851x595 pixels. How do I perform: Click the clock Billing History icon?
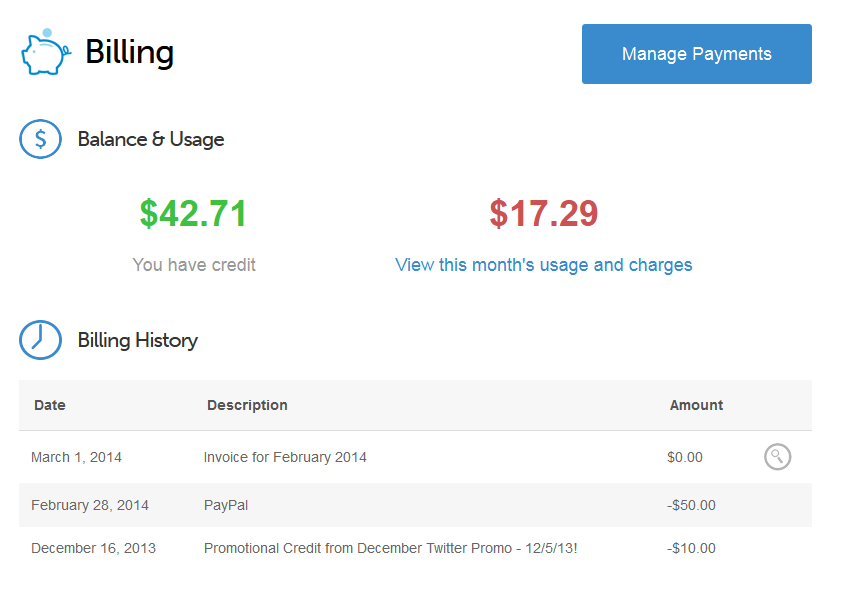[x=40, y=340]
